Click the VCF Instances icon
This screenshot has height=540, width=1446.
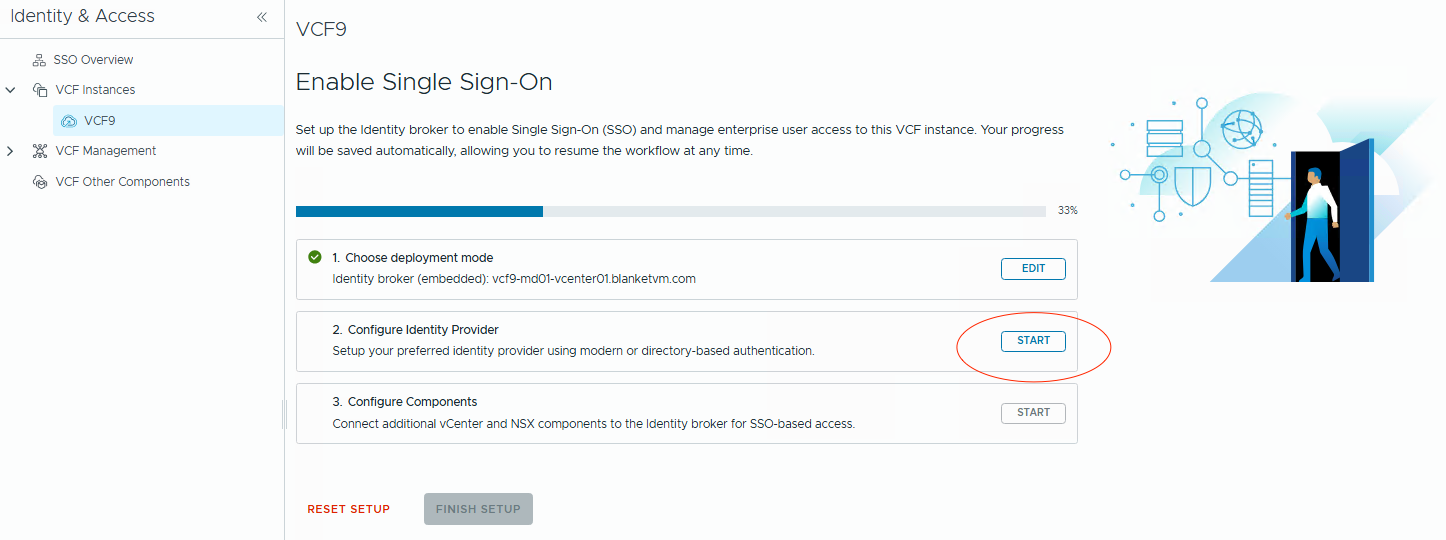coord(40,90)
